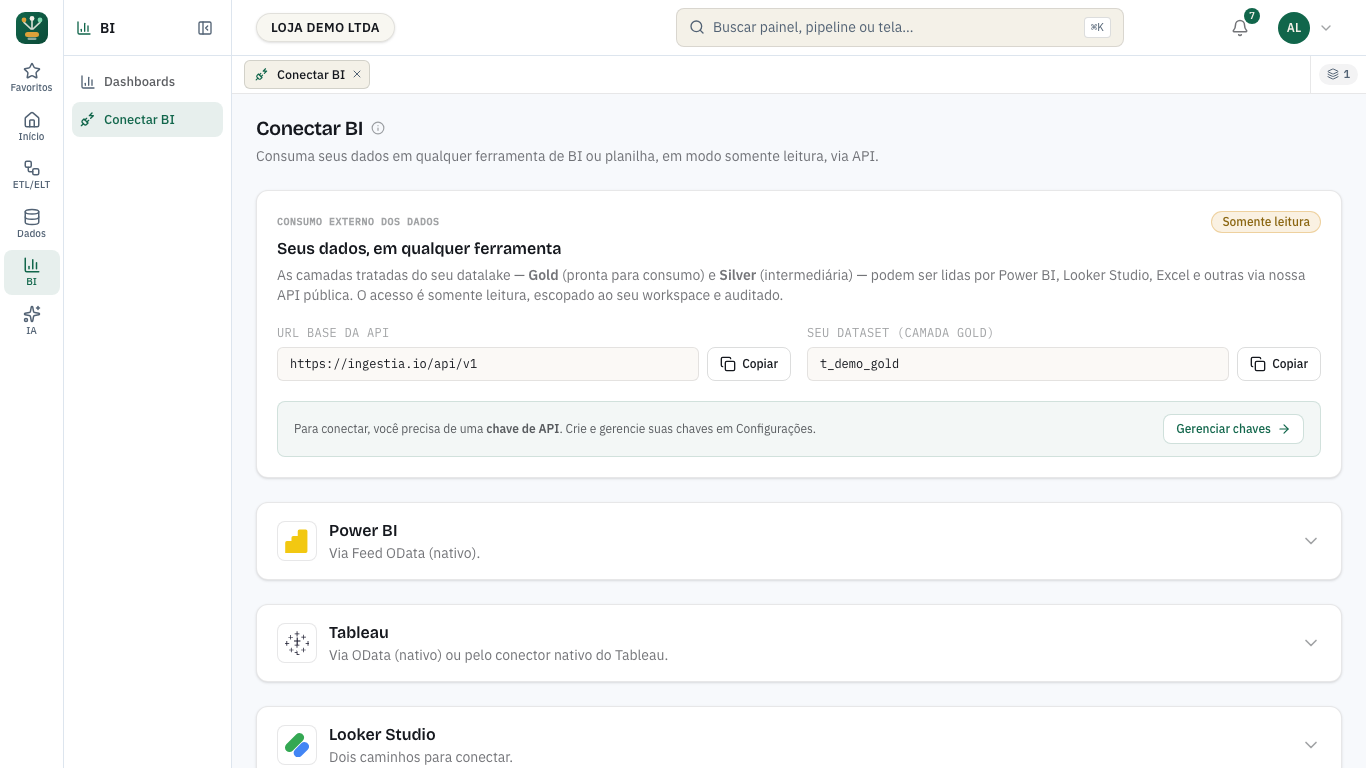Click the "CONSUMO EXTERNO DOS DADOS" label
This screenshot has width=1366, height=768.
pos(358,222)
